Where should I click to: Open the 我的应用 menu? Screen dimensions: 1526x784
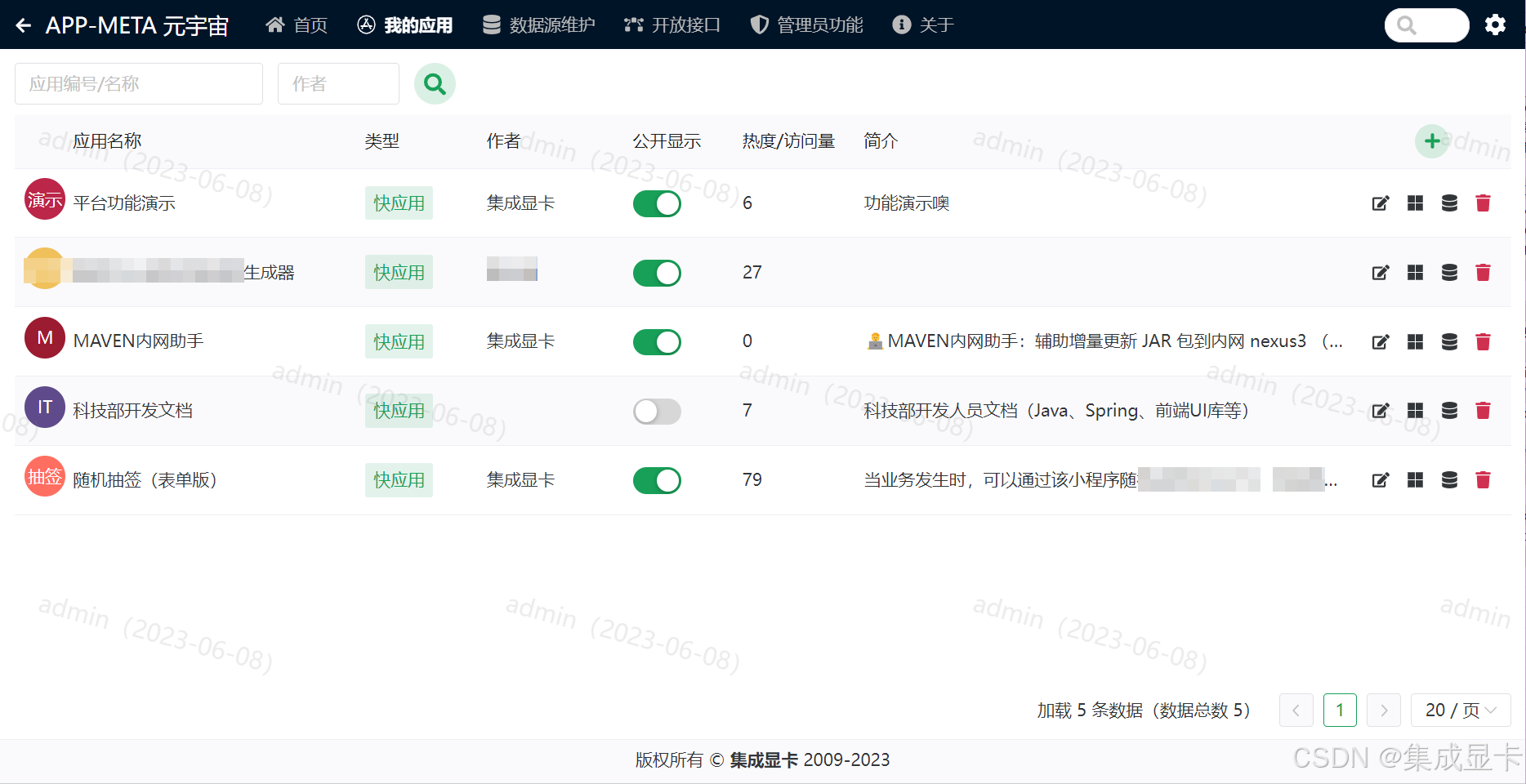click(x=405, y=25)
